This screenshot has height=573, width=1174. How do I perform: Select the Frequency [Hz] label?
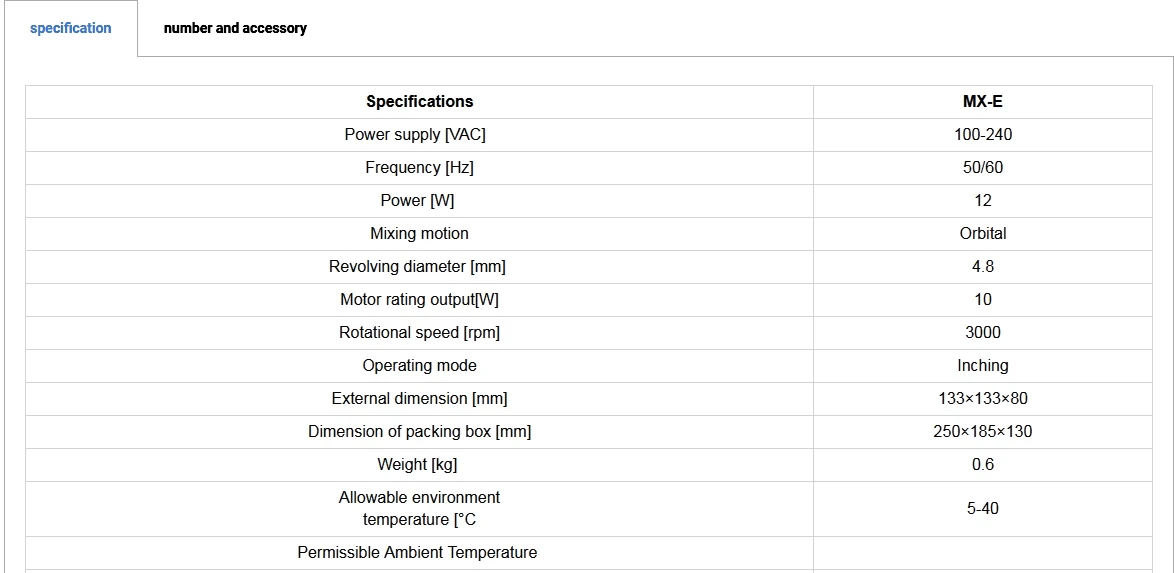point(419,168)
